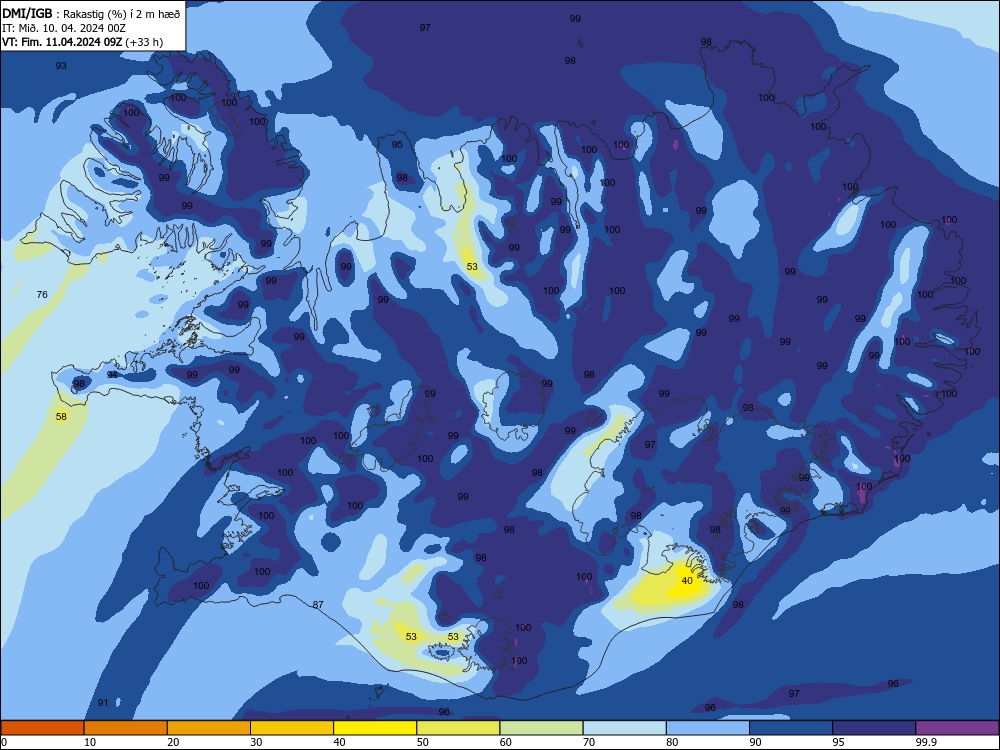Click the legend scale label '30'
This screenshot has width=1000, height=750.
click(x=256, y=742)
